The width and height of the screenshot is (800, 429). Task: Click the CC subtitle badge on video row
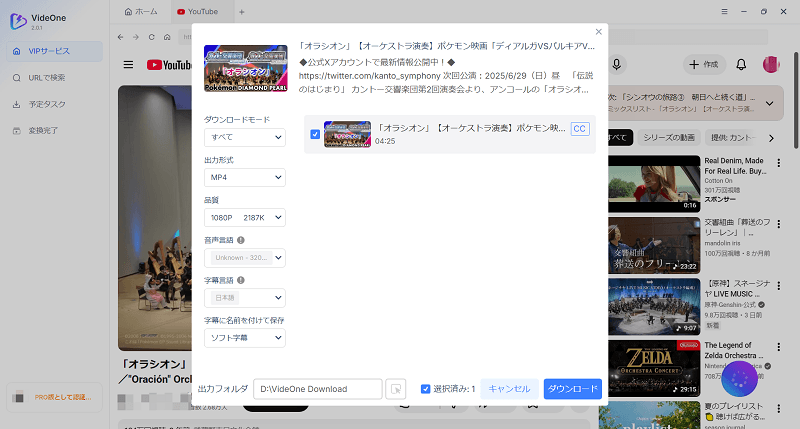click(x=580, y=129)
